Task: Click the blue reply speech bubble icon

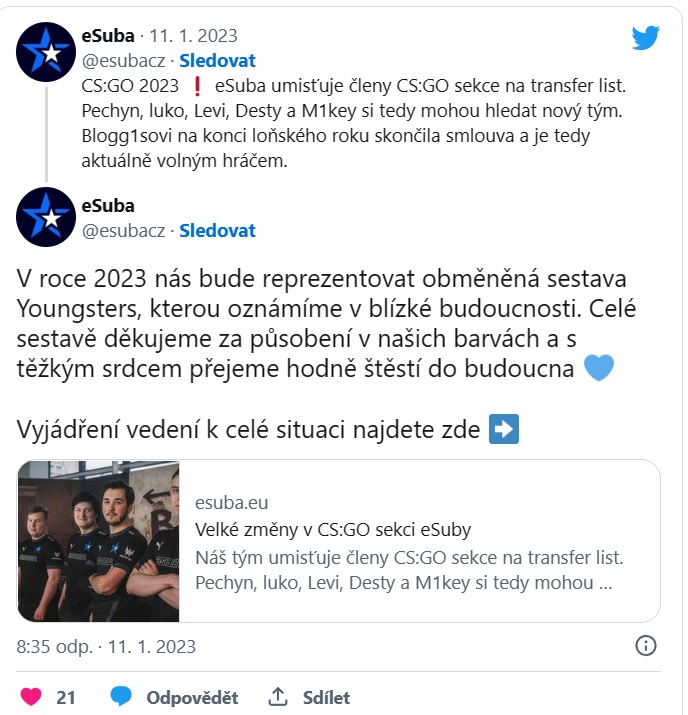Action: [x=121, y=696]
